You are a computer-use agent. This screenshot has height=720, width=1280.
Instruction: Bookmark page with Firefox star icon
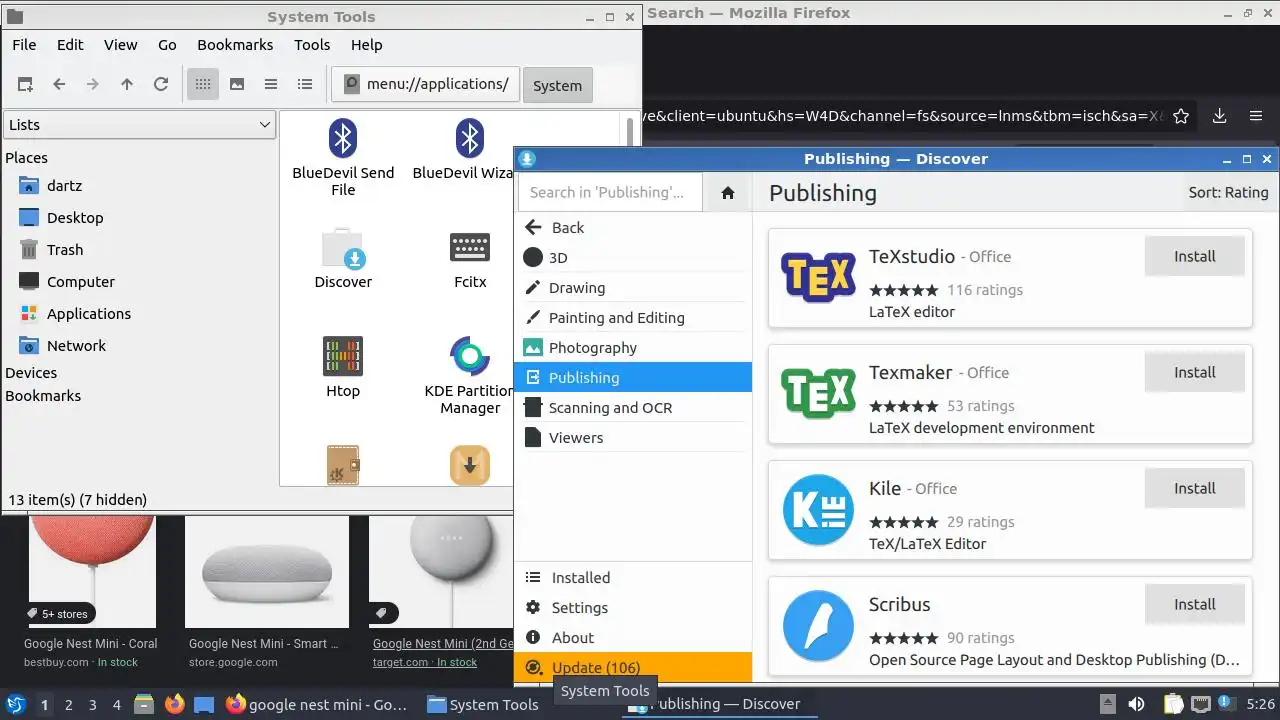click(1181, 116)
